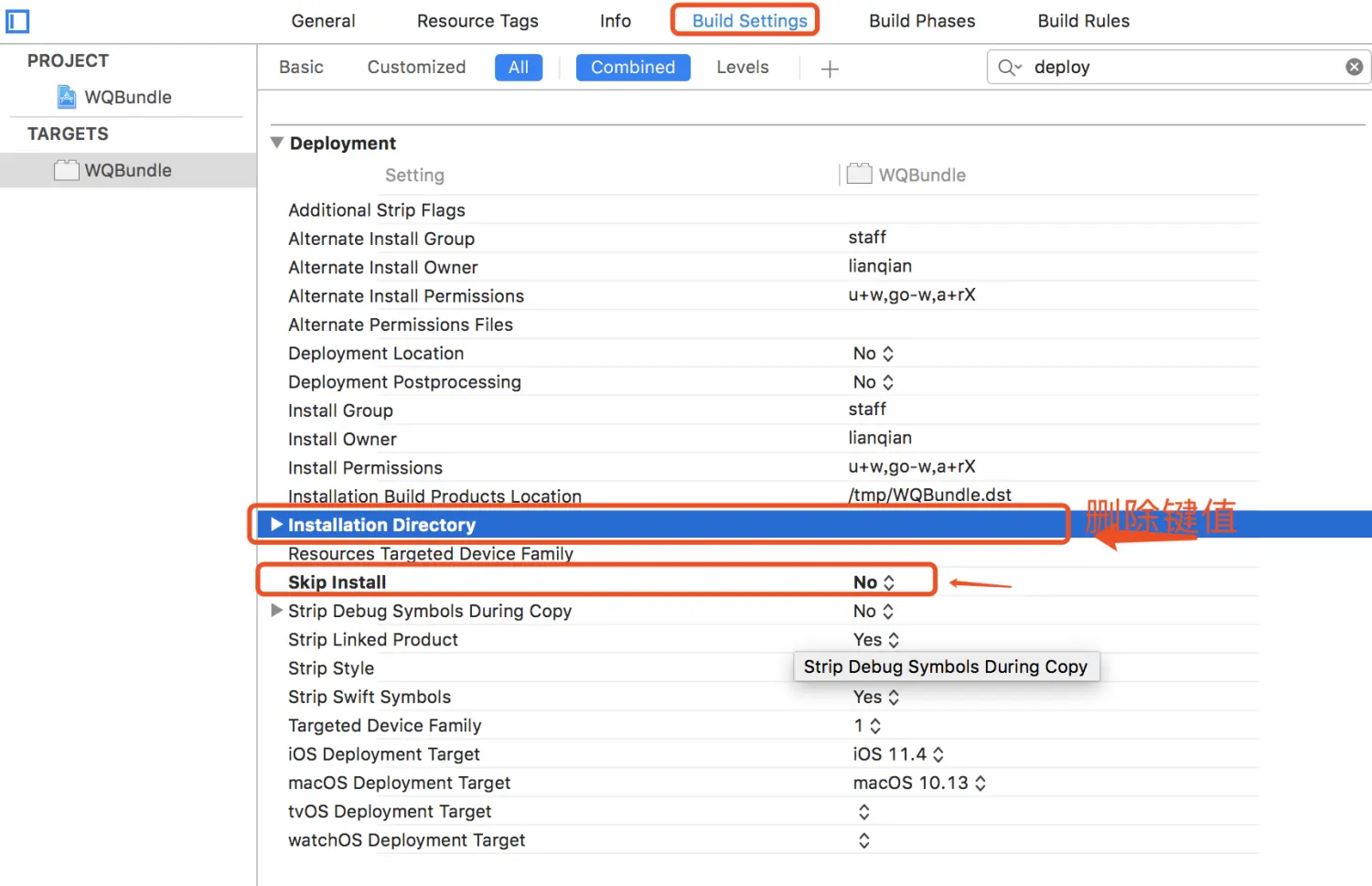Image resolution: width=1372 pixels, height=886 pixels.
Task: Change Strip Linked Product value
Action: 876,639
